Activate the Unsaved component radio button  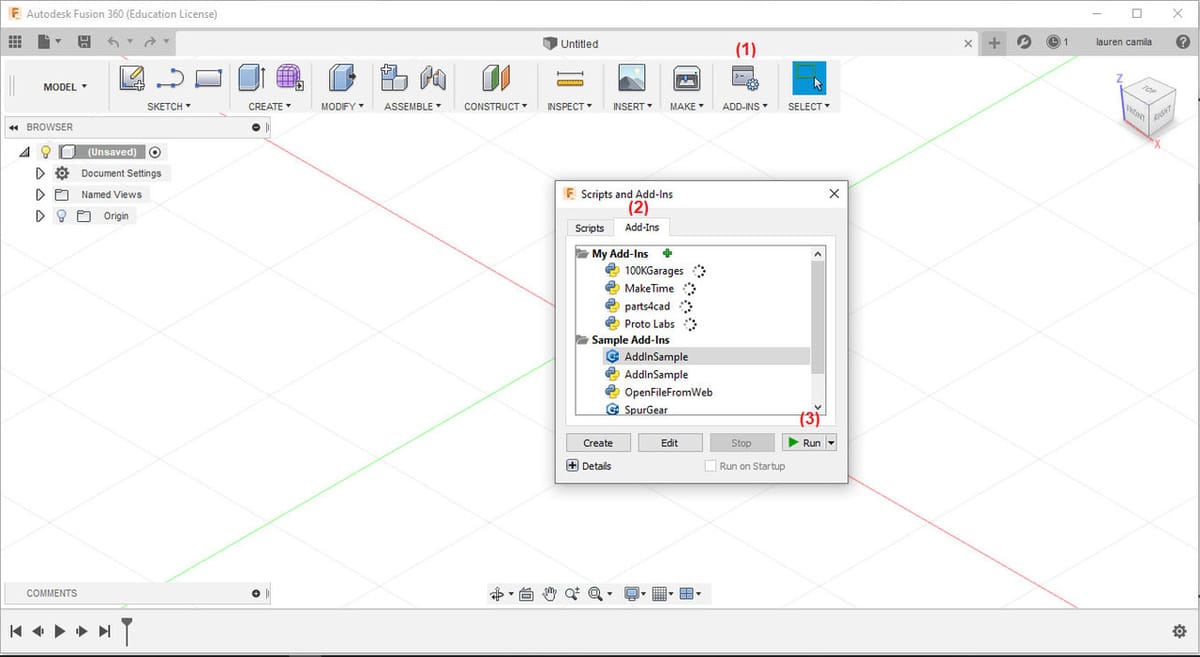[155, 152]
